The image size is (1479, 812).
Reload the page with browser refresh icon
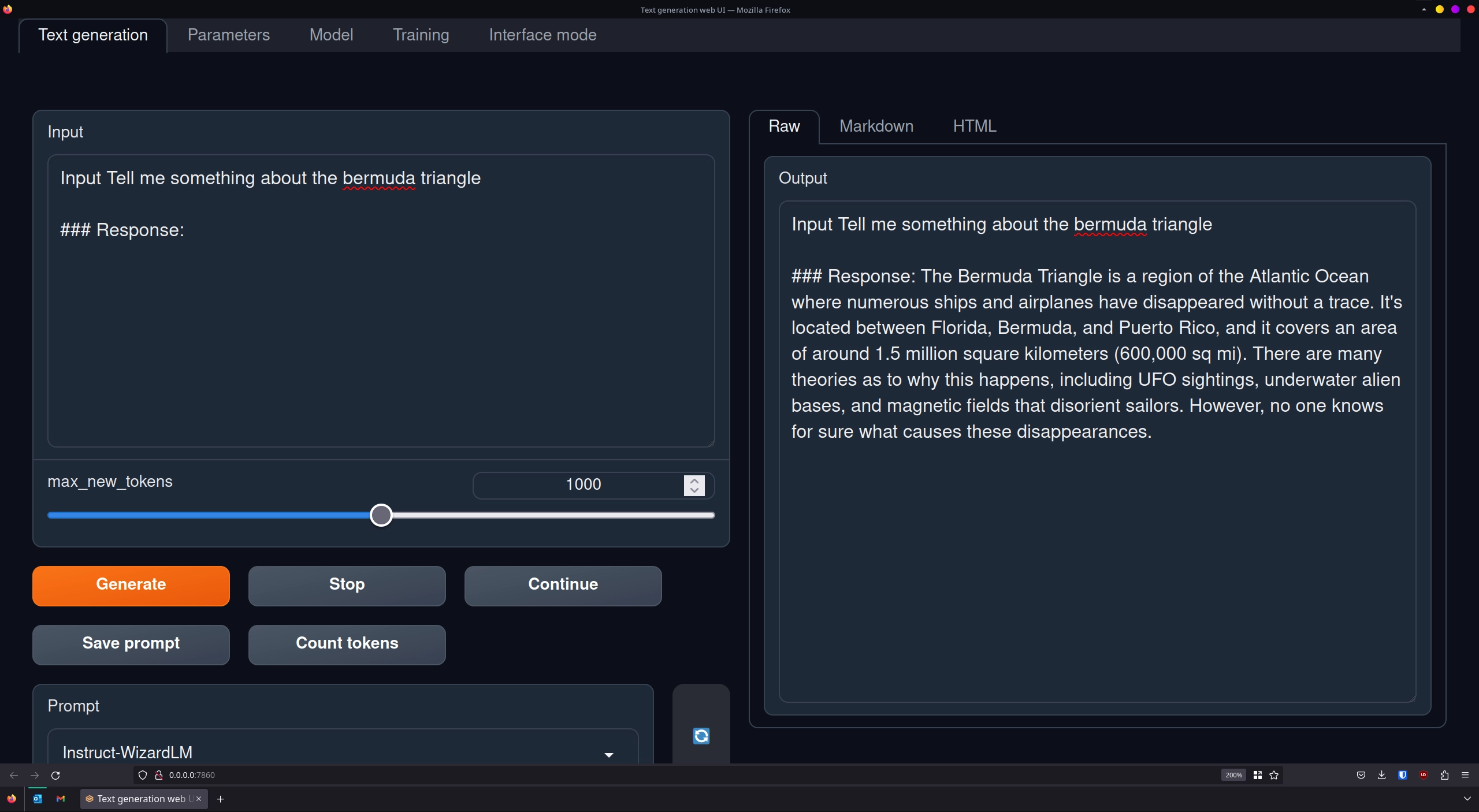tap(55, 775)
